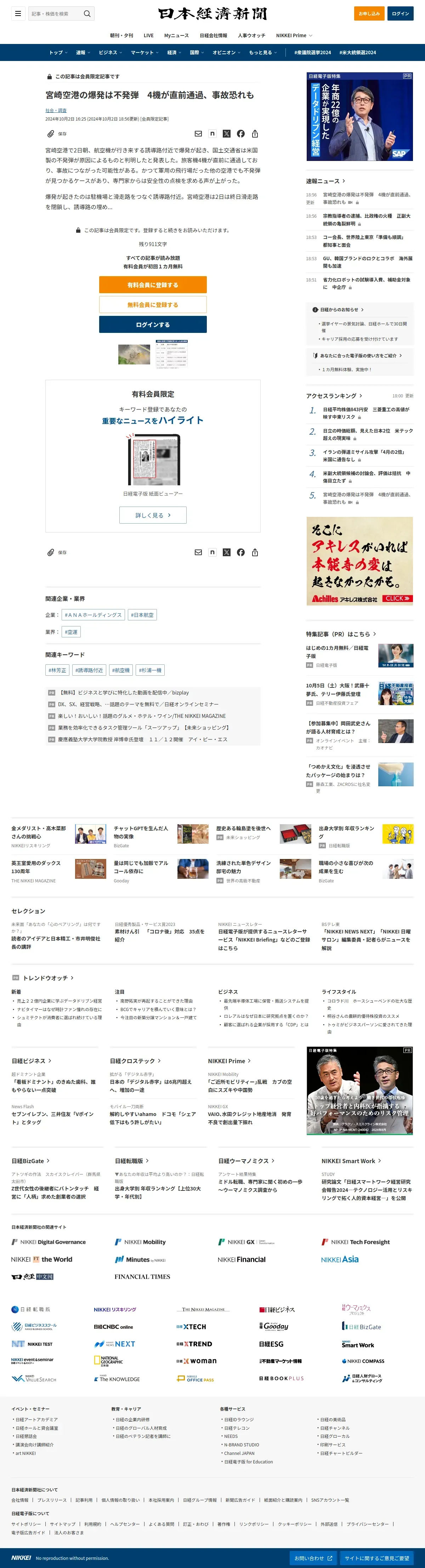Select the #林芳正 keyword tag
The image size is (425, 1568).
[x=57, y=670]
